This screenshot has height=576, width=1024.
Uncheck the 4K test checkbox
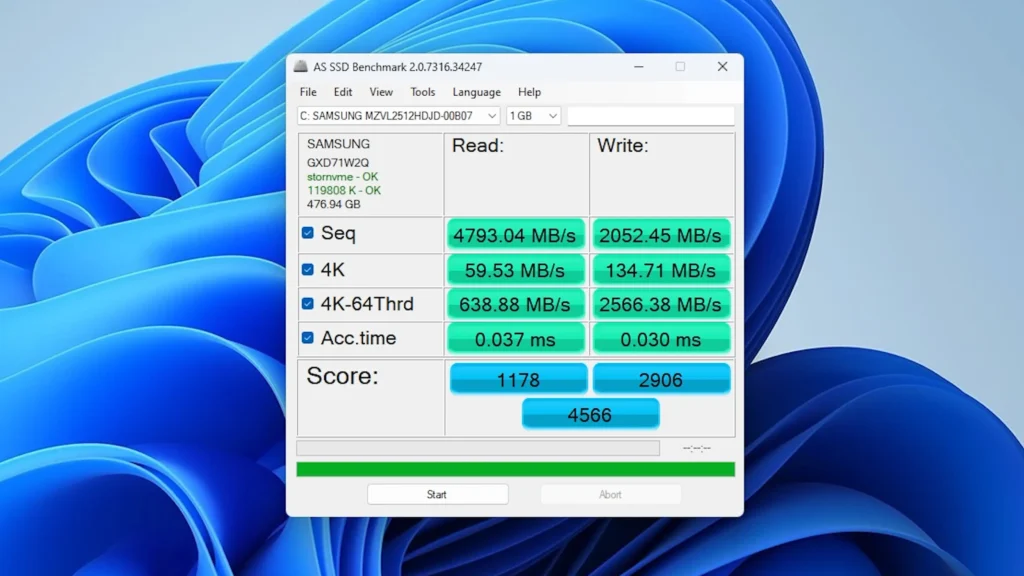coord(308,270)
